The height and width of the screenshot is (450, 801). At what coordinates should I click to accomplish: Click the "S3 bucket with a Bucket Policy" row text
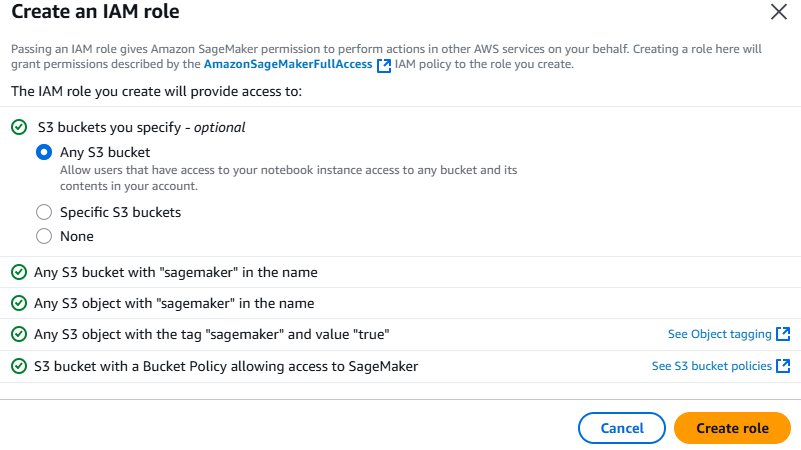(x=226, y=366)
